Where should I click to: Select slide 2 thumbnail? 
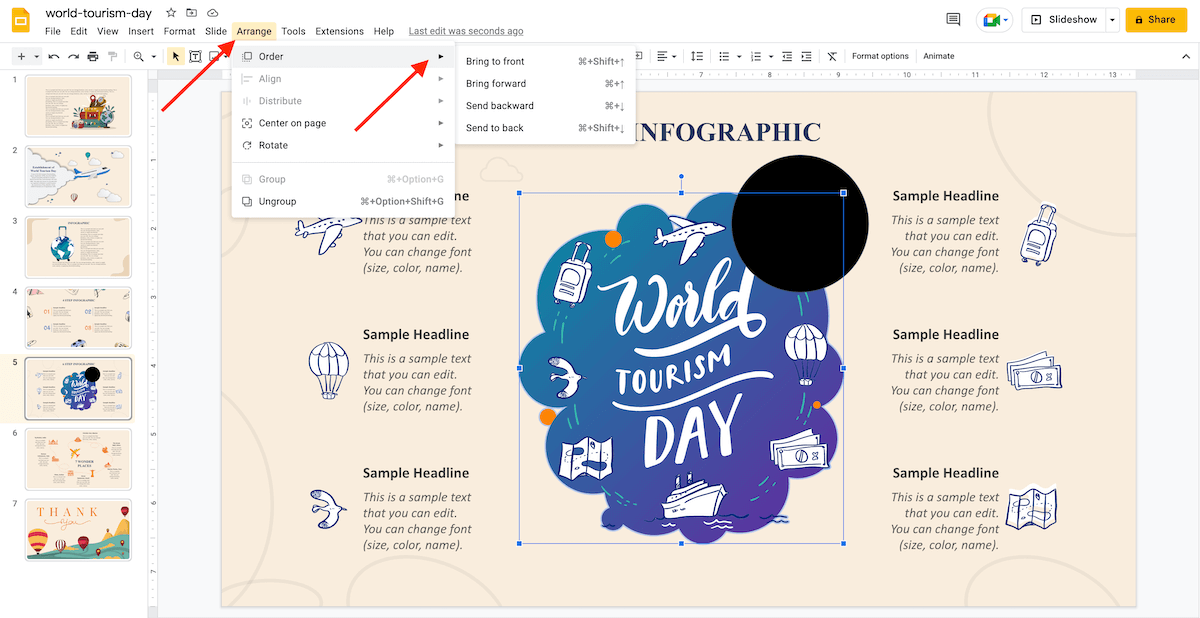coord(78,177)
